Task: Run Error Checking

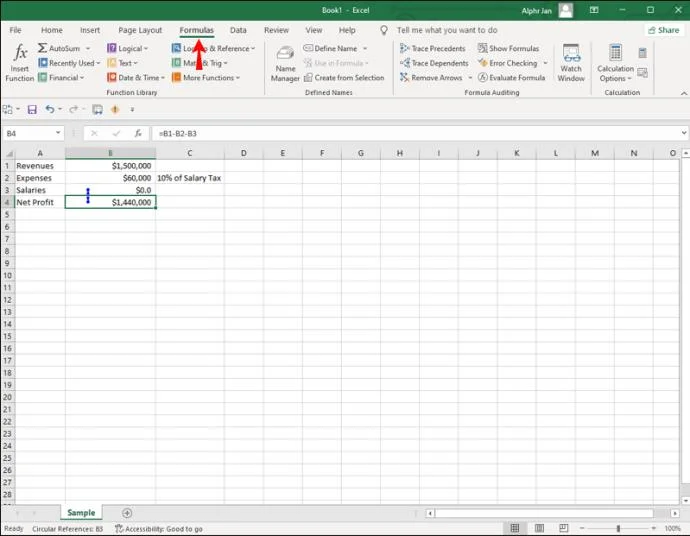Action: [x=508, y=63]
